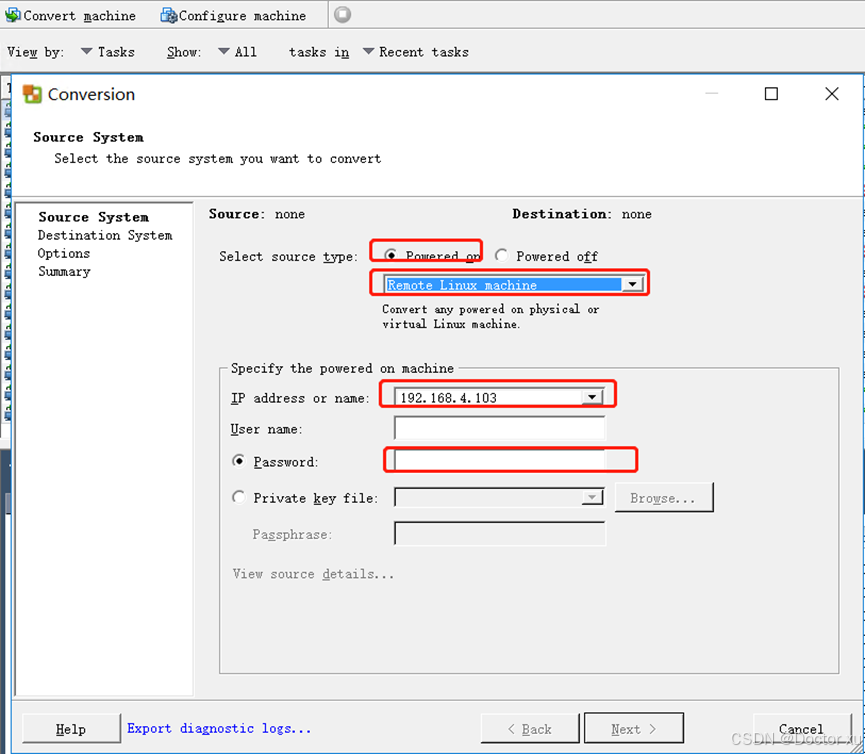Screen dimensions: 865x754
Task: Click the Next button
Action: click(x=634, y=729)
